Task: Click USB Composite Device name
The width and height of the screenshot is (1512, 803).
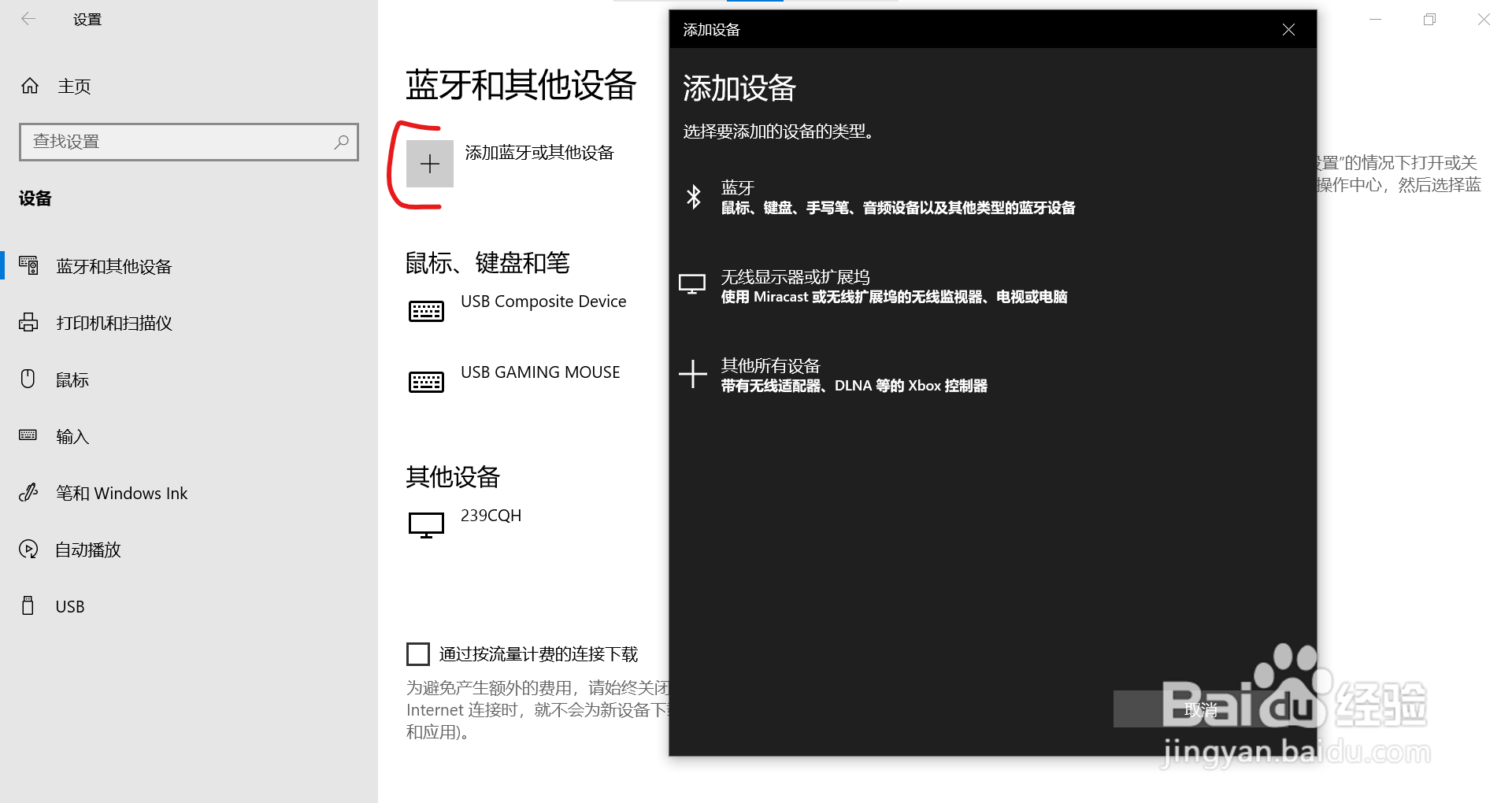Action: (543, 302)
